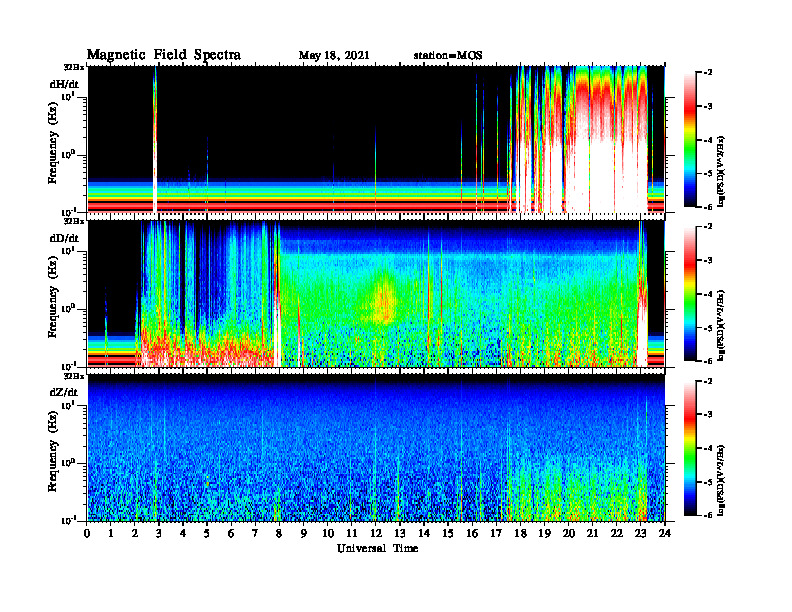The width and height of the screenshot is (792, 612).
Task: Click the hour "22" tick label
Action: point(616,533)
